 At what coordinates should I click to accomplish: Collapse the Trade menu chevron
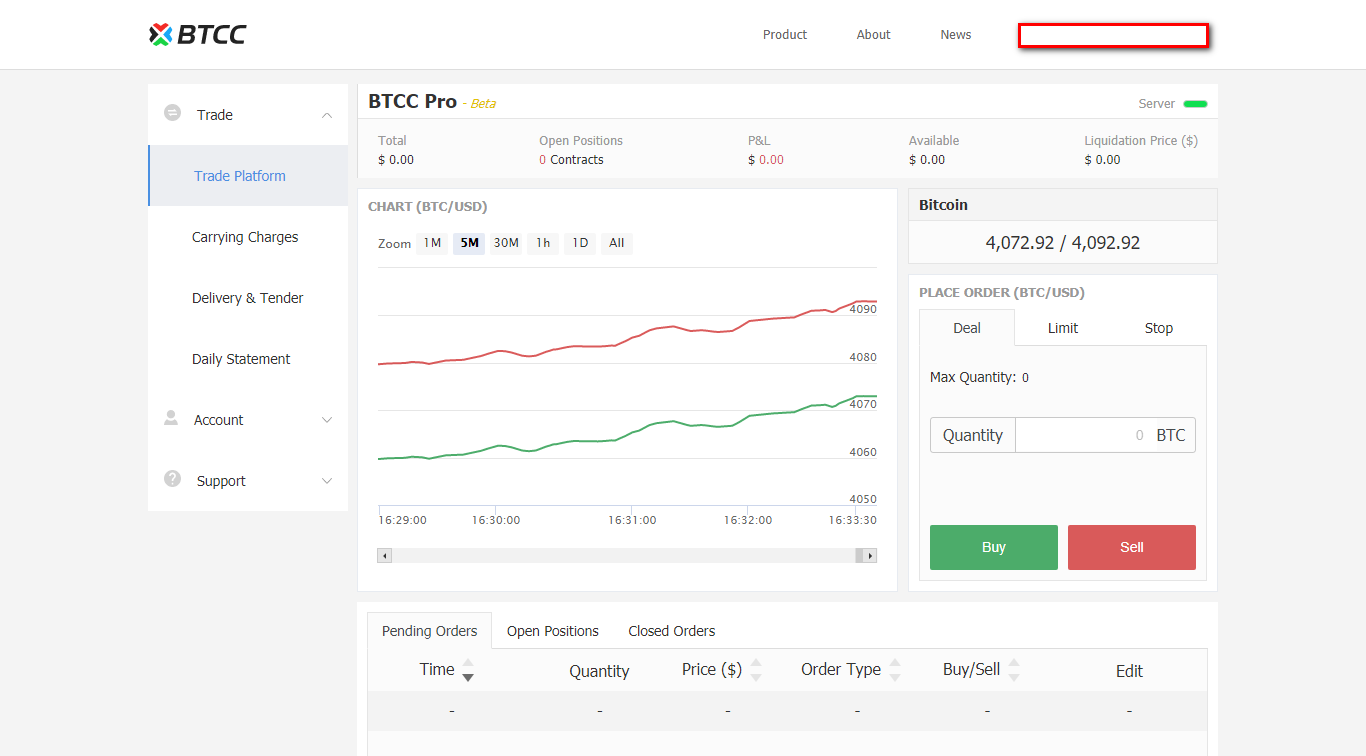[327, 115]
